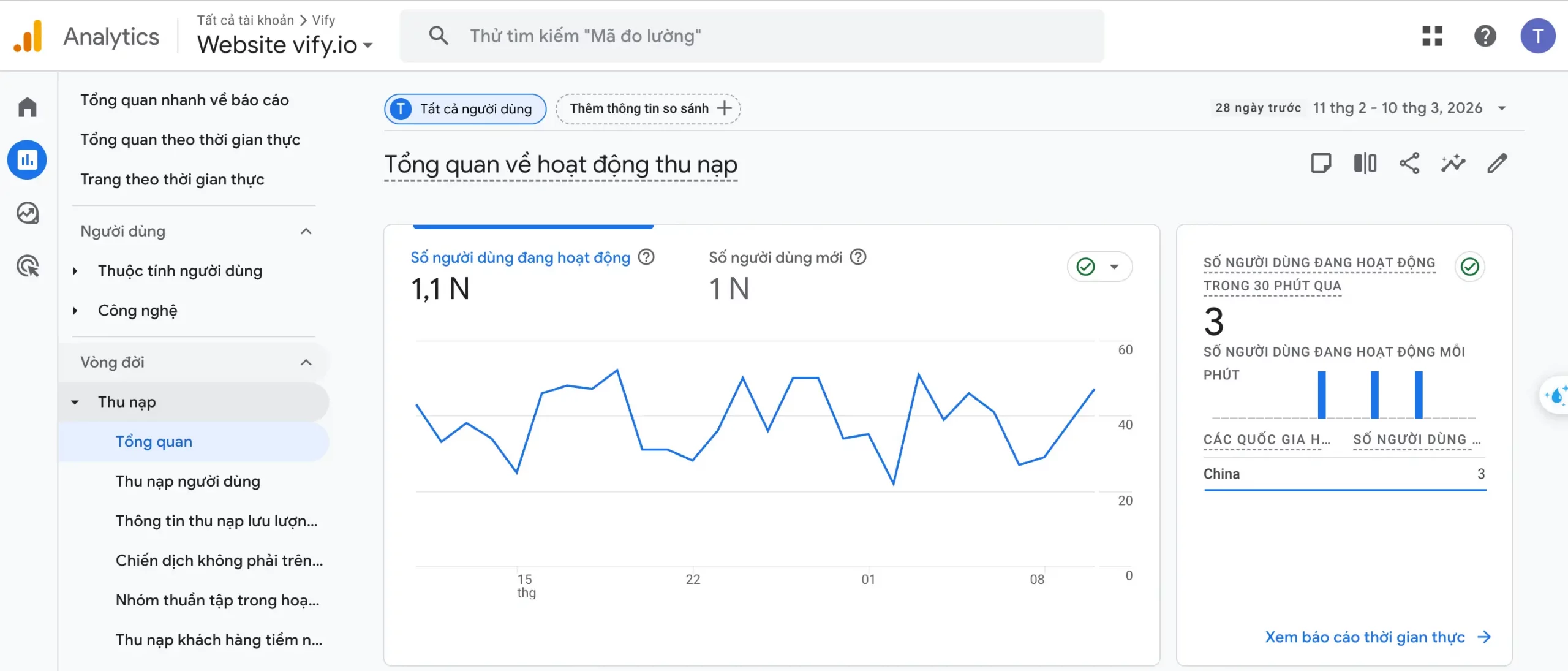Click 'Thêm thông tin so sánh' button

(647, 108)
